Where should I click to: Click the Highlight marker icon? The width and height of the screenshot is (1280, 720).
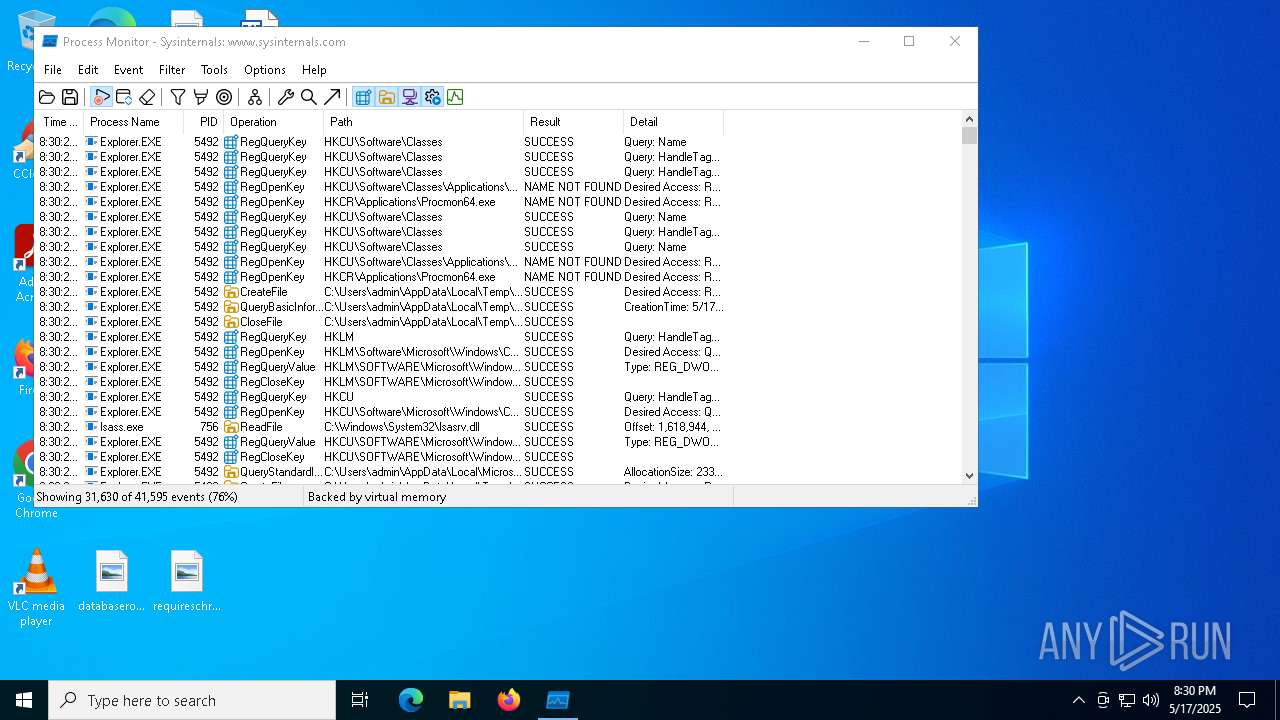click(x=201, y=97)
